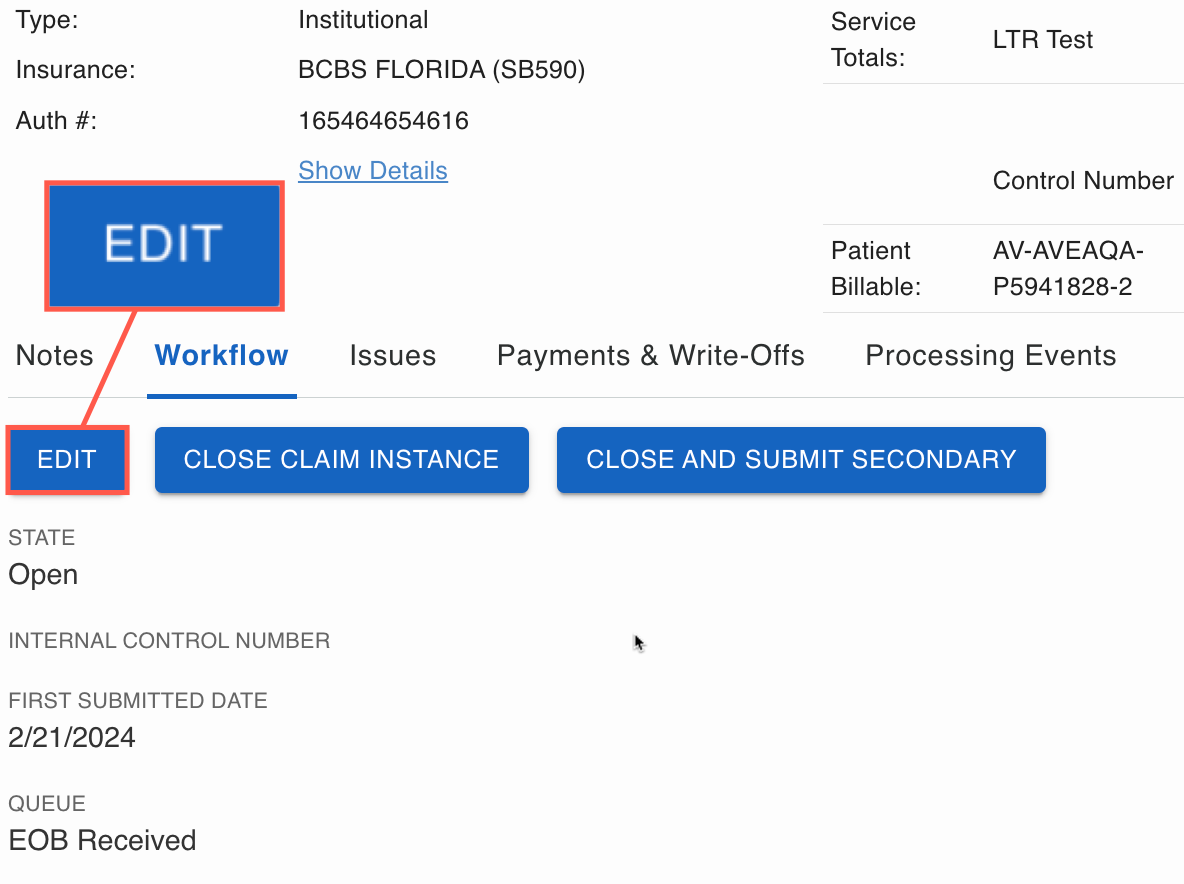Click the Open state value
Image resolution: width=1184 pixels, height=884 pixels.
43,575
